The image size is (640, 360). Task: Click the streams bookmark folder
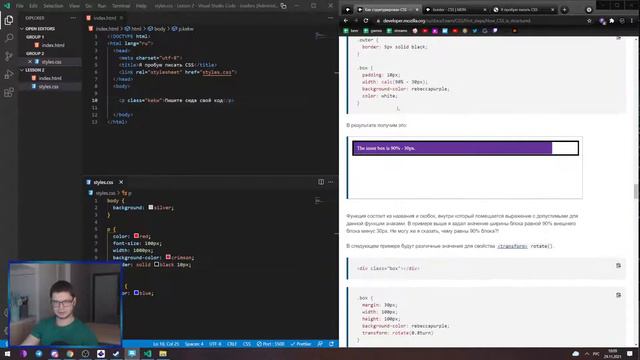398,31
